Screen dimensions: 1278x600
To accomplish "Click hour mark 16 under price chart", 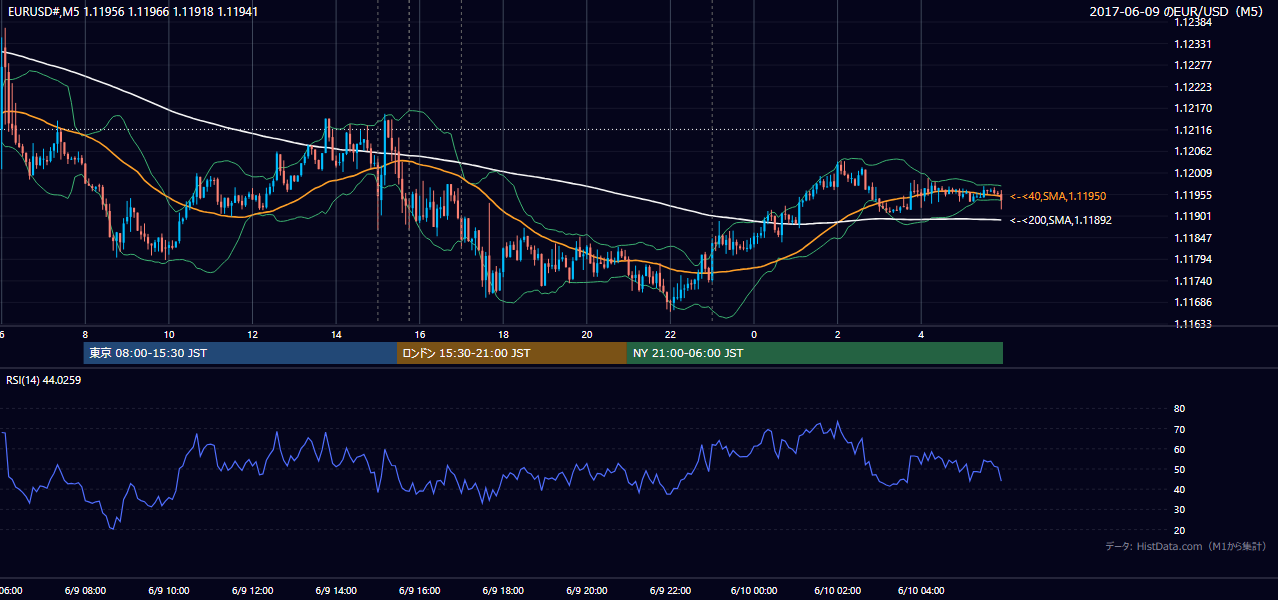I will [420, 335].
